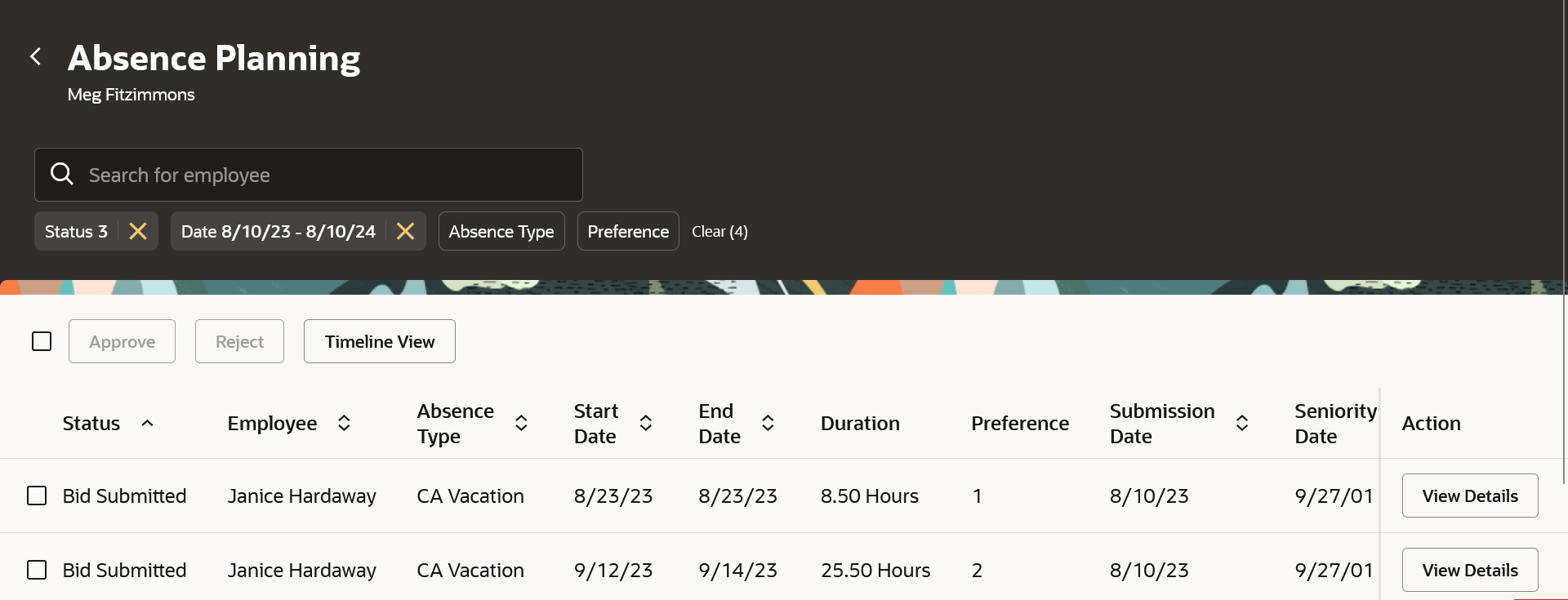Open the Status 3 filter chip
This screenshot has width=1568, height=600.
pos(76,232)
